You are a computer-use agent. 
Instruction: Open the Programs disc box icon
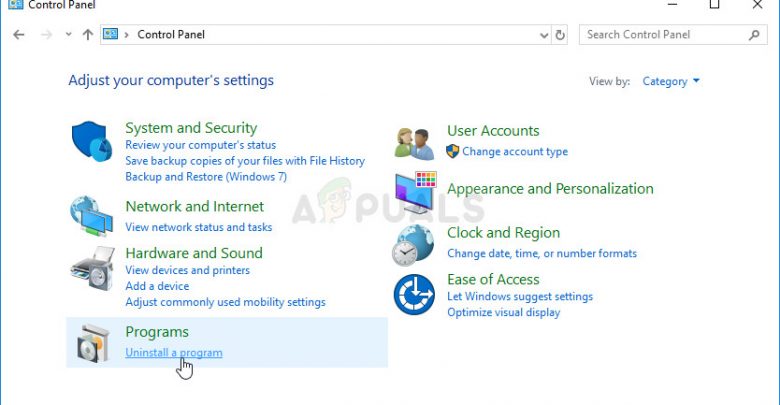[x=94, y=343]
